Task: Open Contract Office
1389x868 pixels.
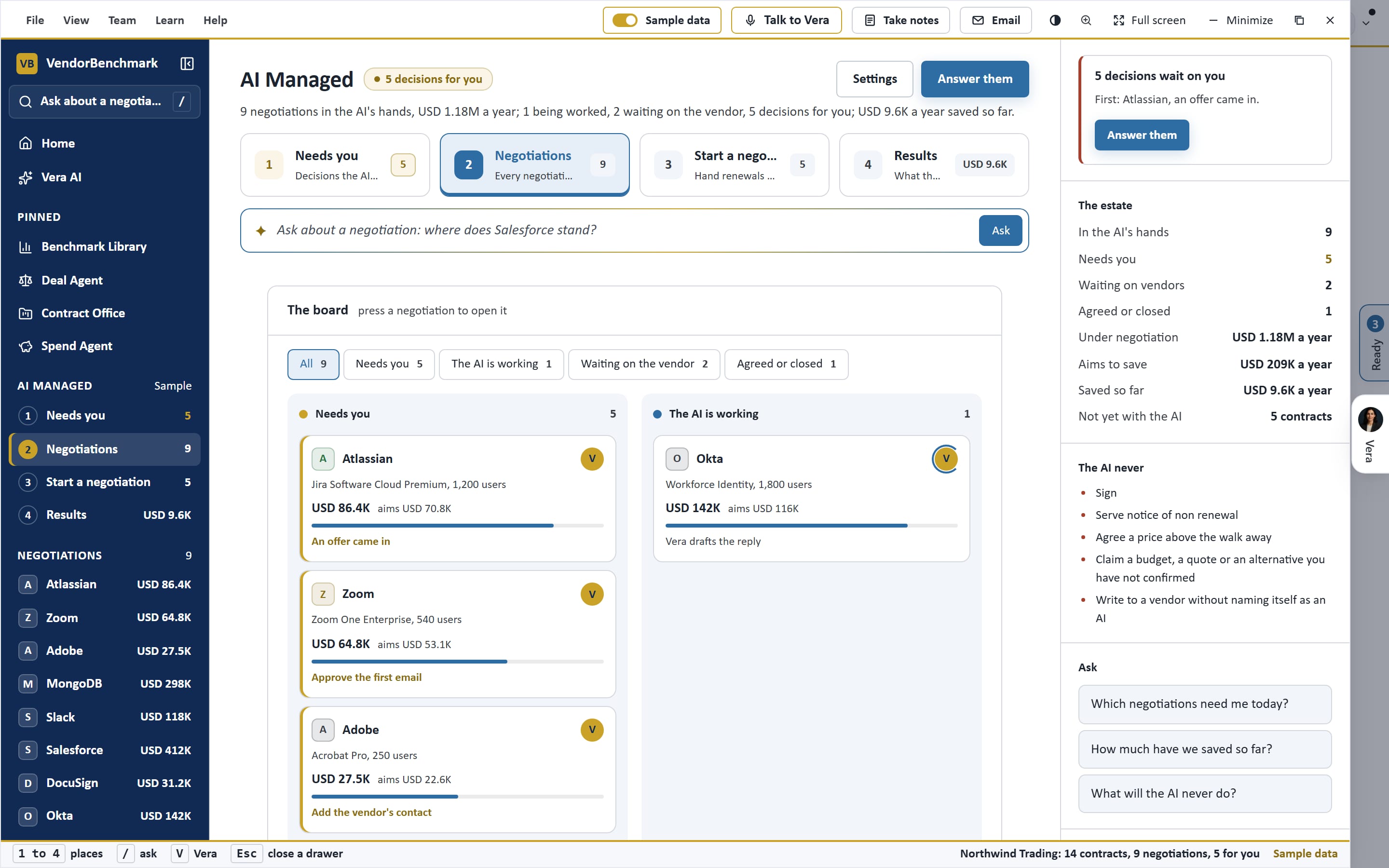Action: click(x=105, y=313)
